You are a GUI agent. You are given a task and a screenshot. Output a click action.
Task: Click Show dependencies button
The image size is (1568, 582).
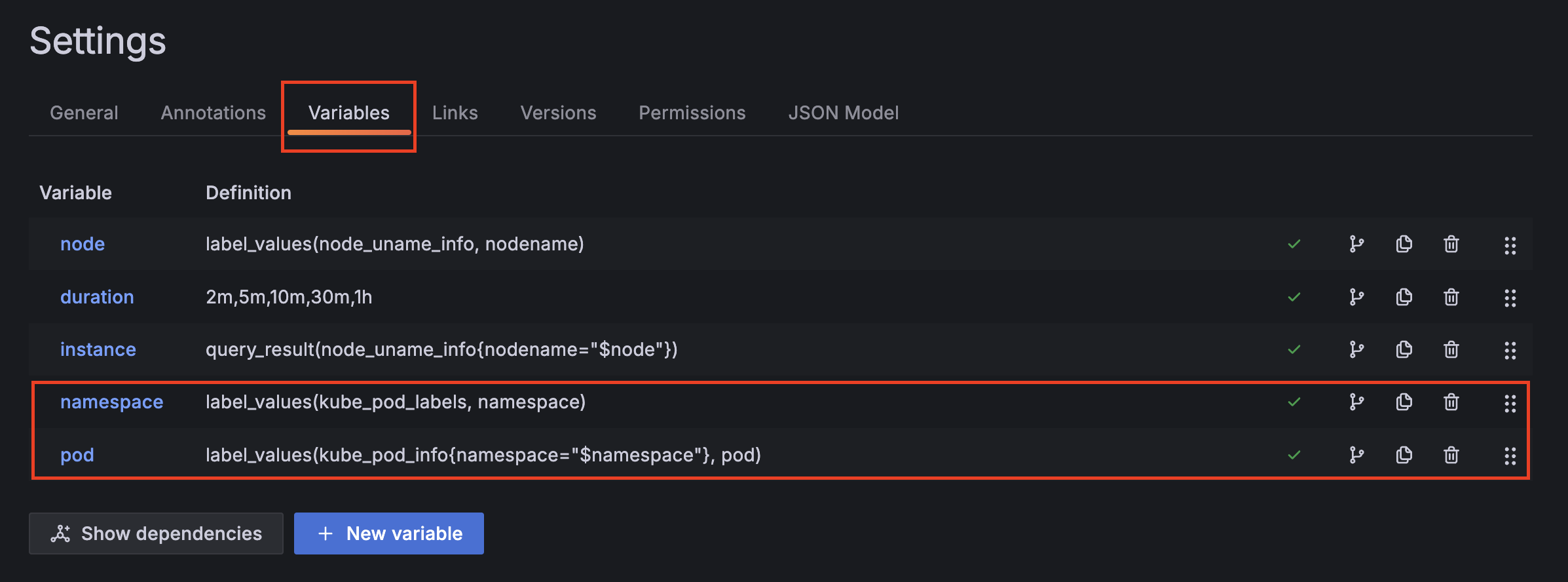pyautogui.click(x=156, y=533)
